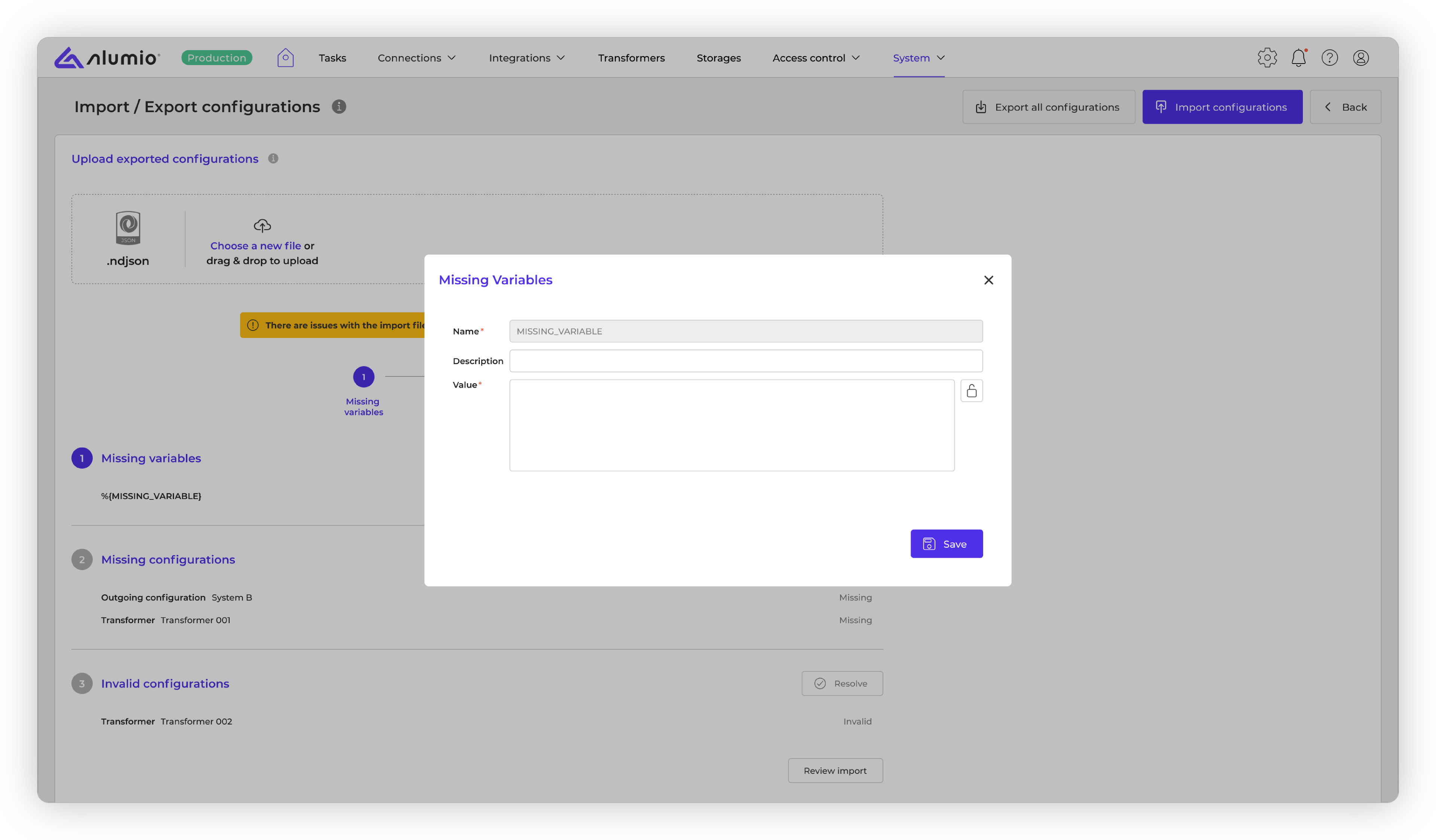The height and width of the screenshot is (840, 1436).
Task: Open the user profile icon
Action: 1361,58
